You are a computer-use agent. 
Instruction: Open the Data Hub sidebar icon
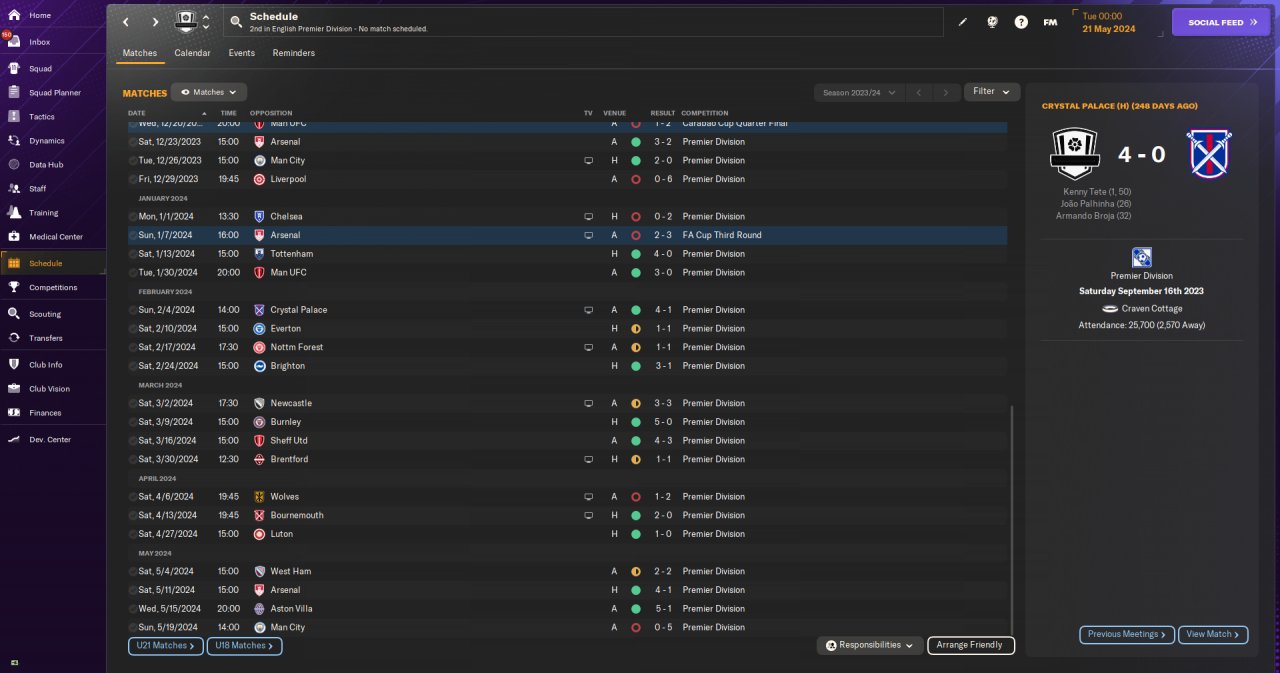14,165
